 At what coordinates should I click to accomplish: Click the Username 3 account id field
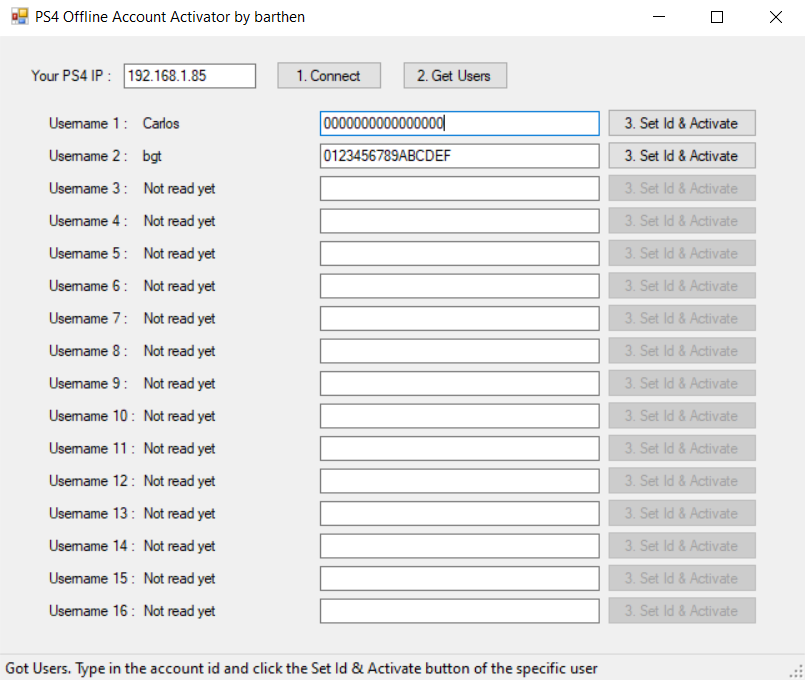tap(459, 188)
